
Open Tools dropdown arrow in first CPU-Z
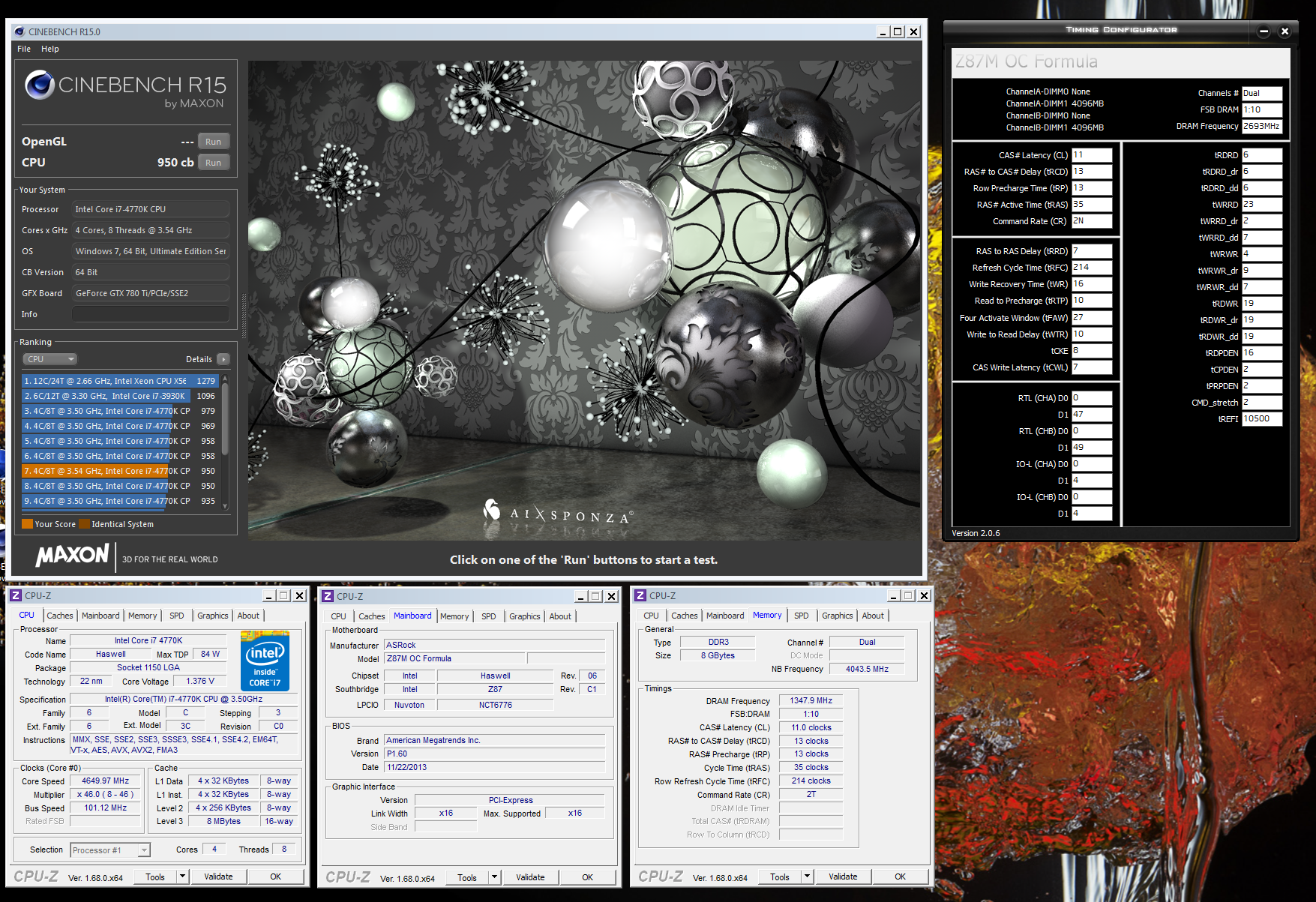[x=182, y=877]
